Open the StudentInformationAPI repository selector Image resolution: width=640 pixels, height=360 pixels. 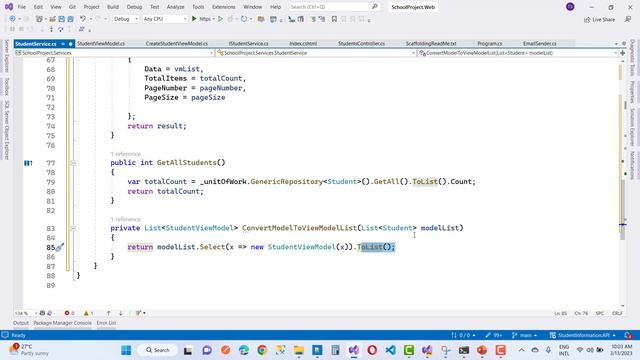tap(582, 335)
